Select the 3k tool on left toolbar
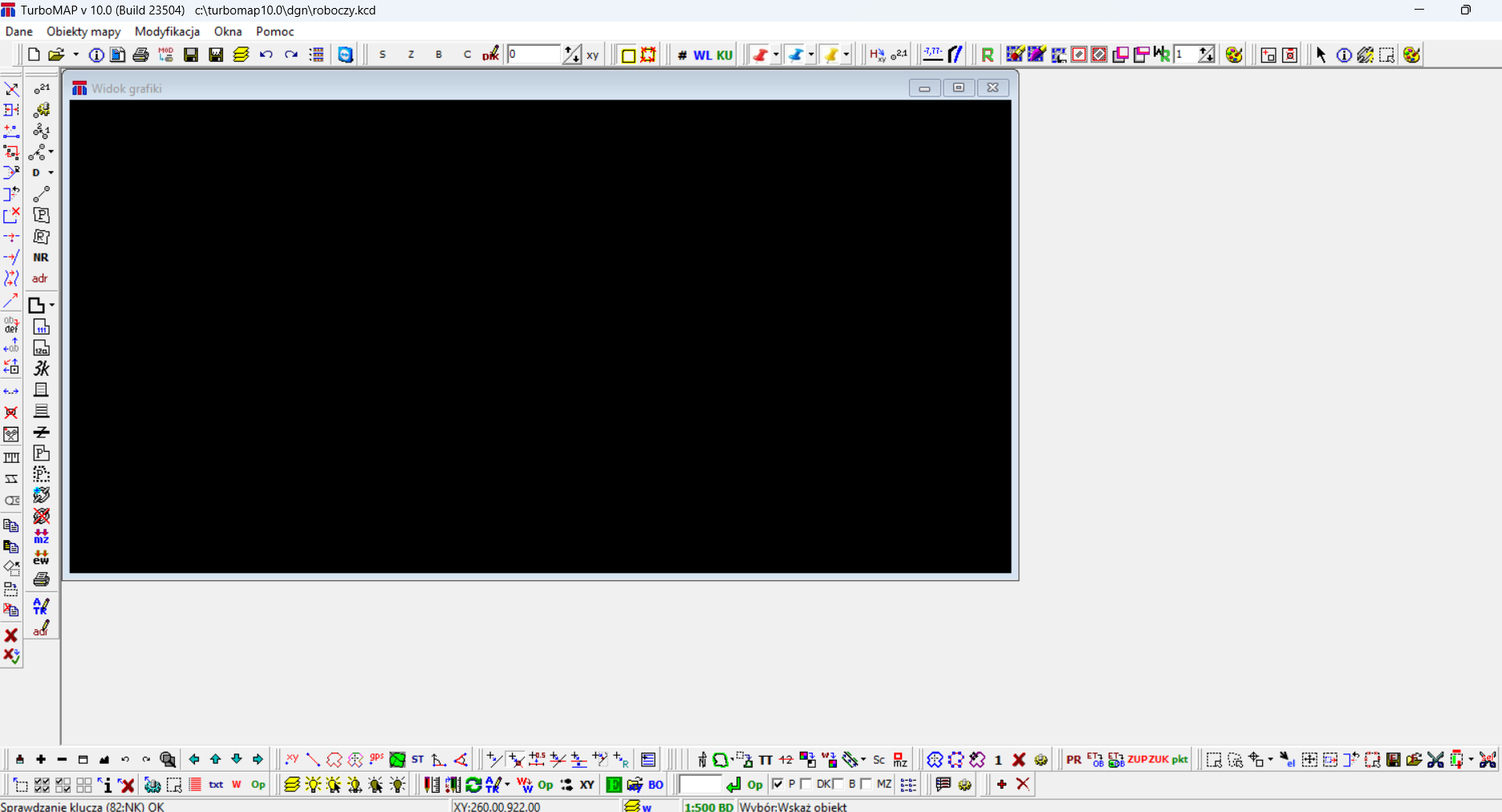Screen dimensions: 1502x812 tap(41, 369)
